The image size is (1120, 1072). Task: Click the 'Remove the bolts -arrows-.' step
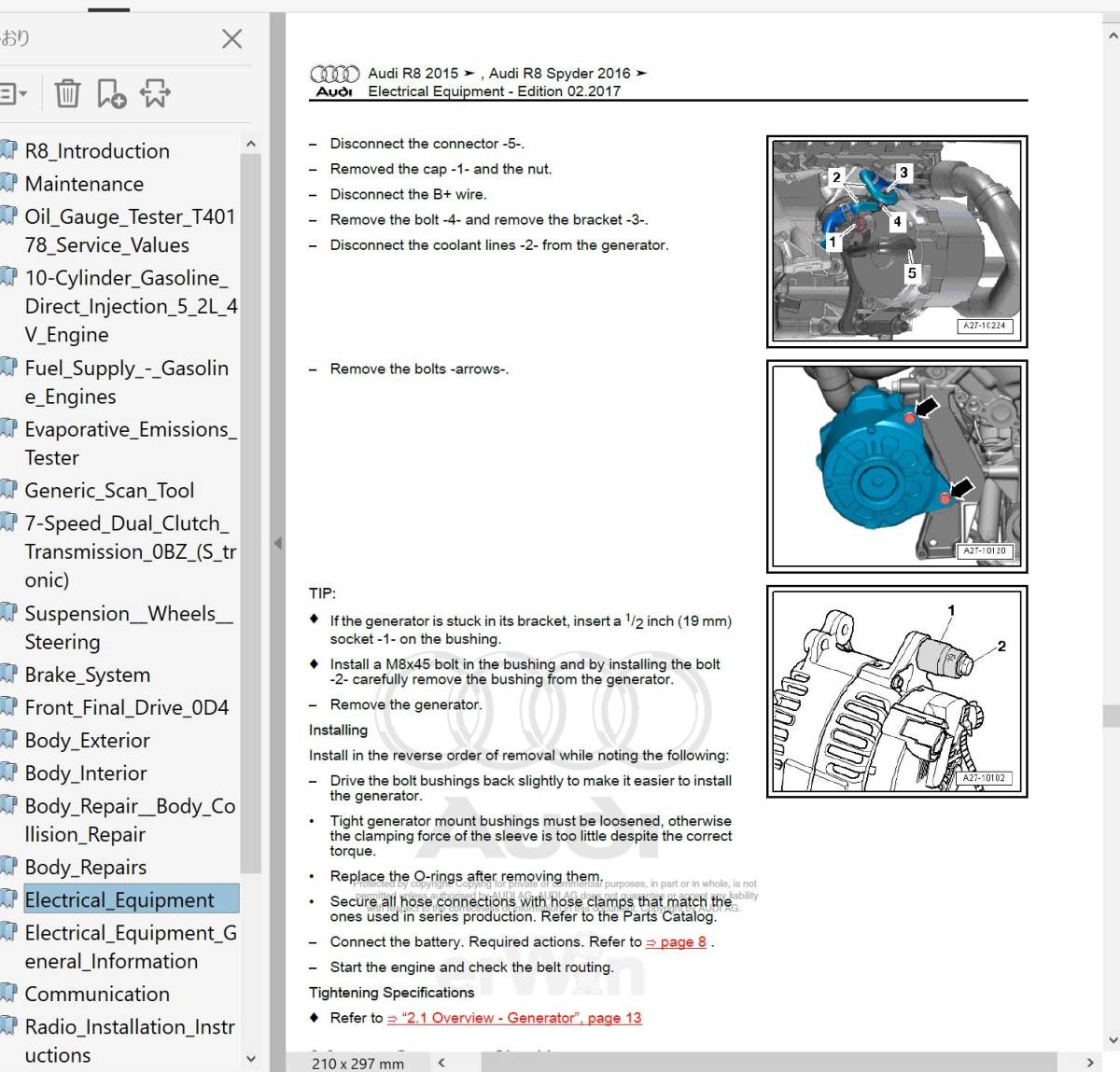pos(419,369)
